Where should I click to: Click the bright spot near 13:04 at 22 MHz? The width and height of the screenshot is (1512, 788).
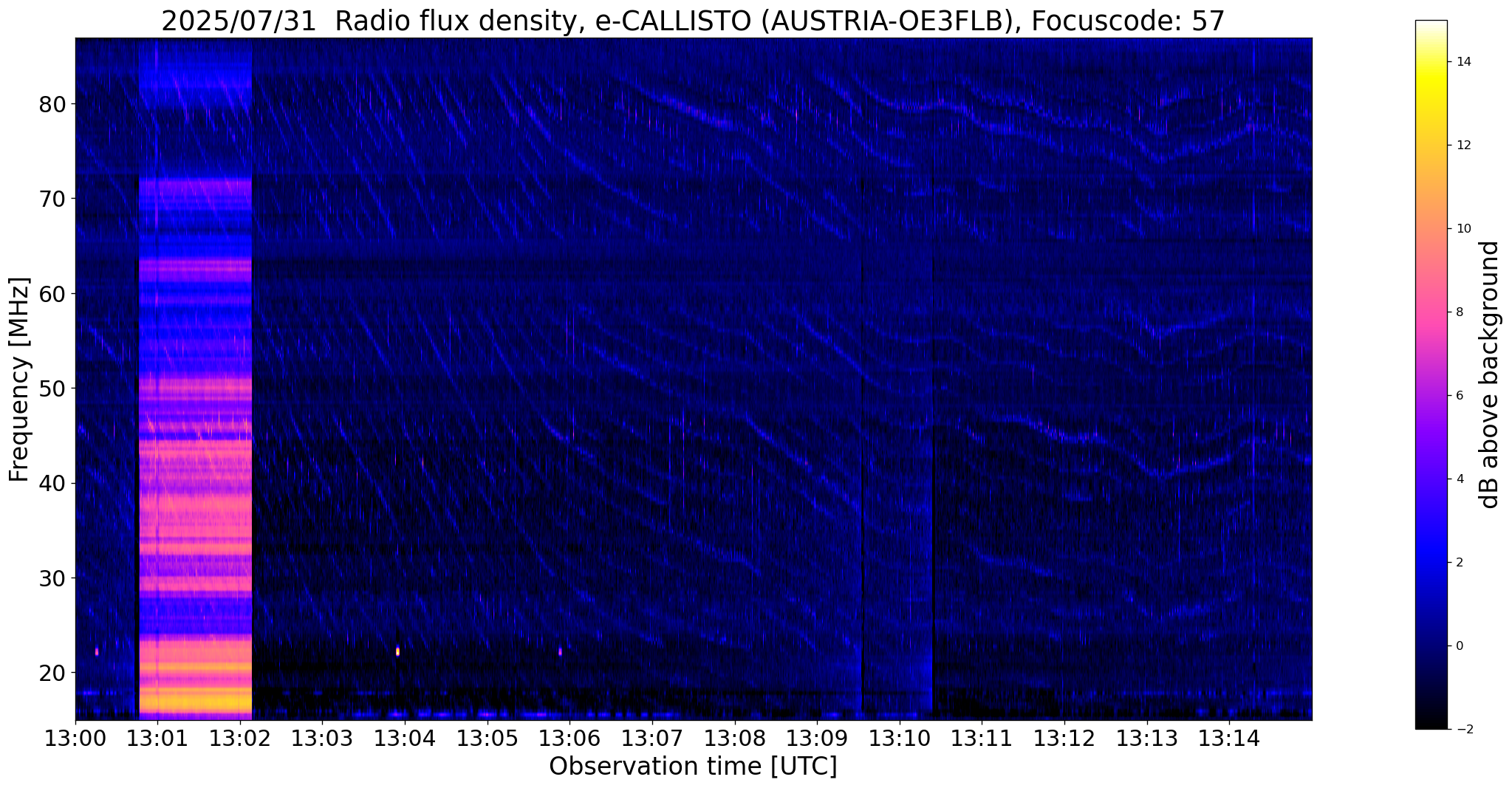click(398, 651)
